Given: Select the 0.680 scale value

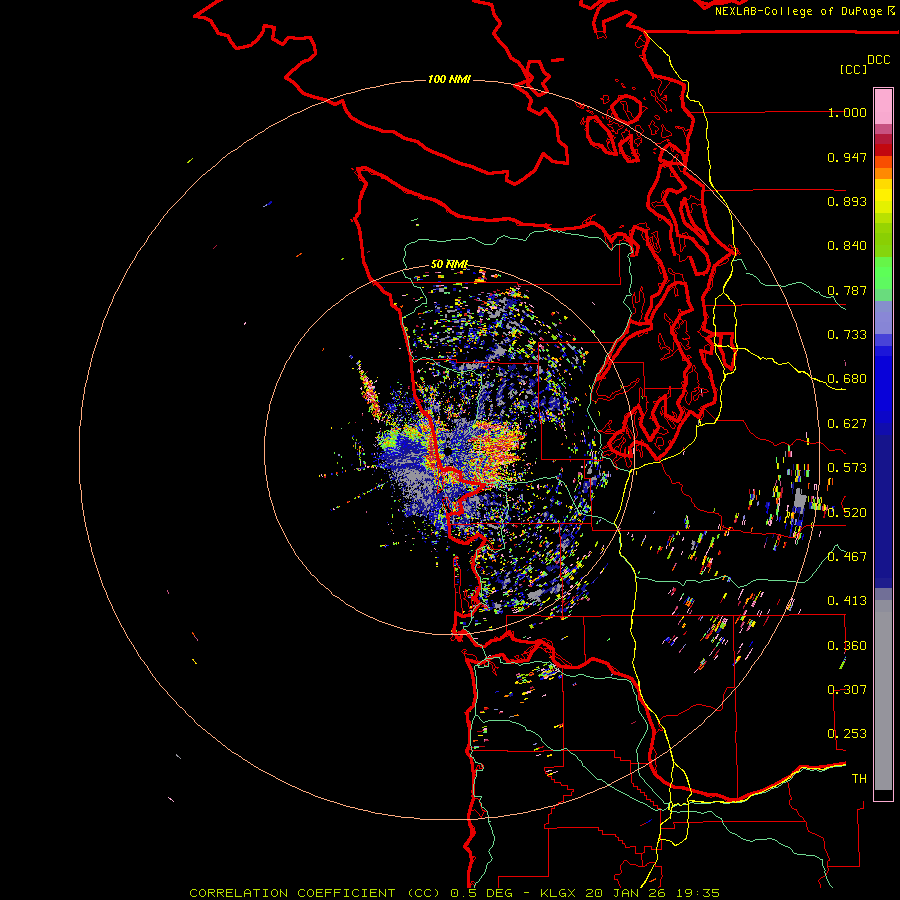Looking at the screenshot, I should [x=847, y=379].
